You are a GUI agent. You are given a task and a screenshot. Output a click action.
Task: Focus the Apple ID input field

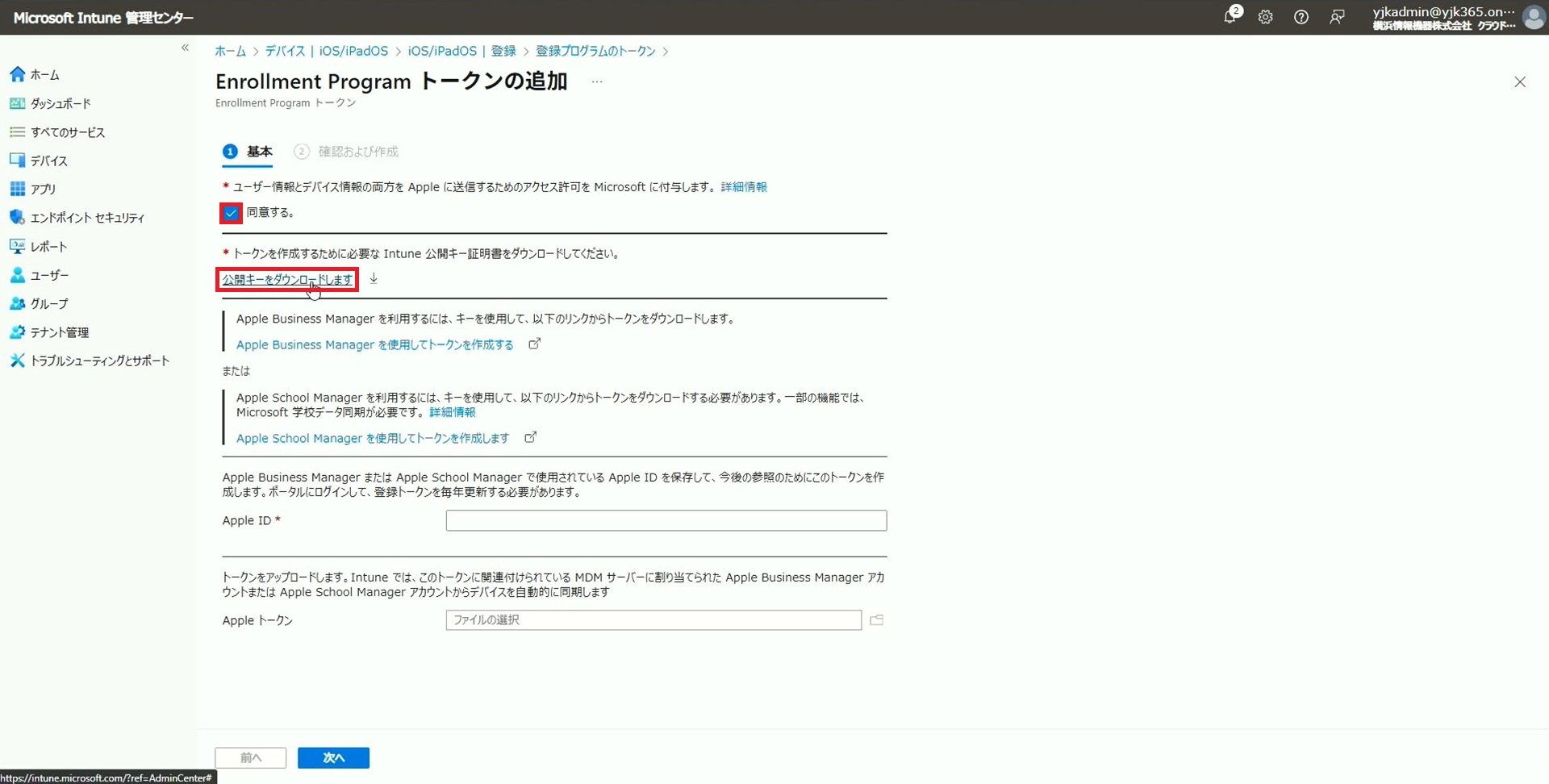[x=666, y=520]
